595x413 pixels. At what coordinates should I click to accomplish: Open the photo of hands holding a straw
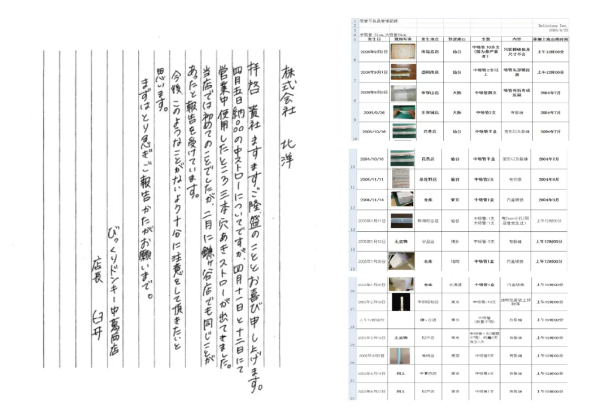403,112
